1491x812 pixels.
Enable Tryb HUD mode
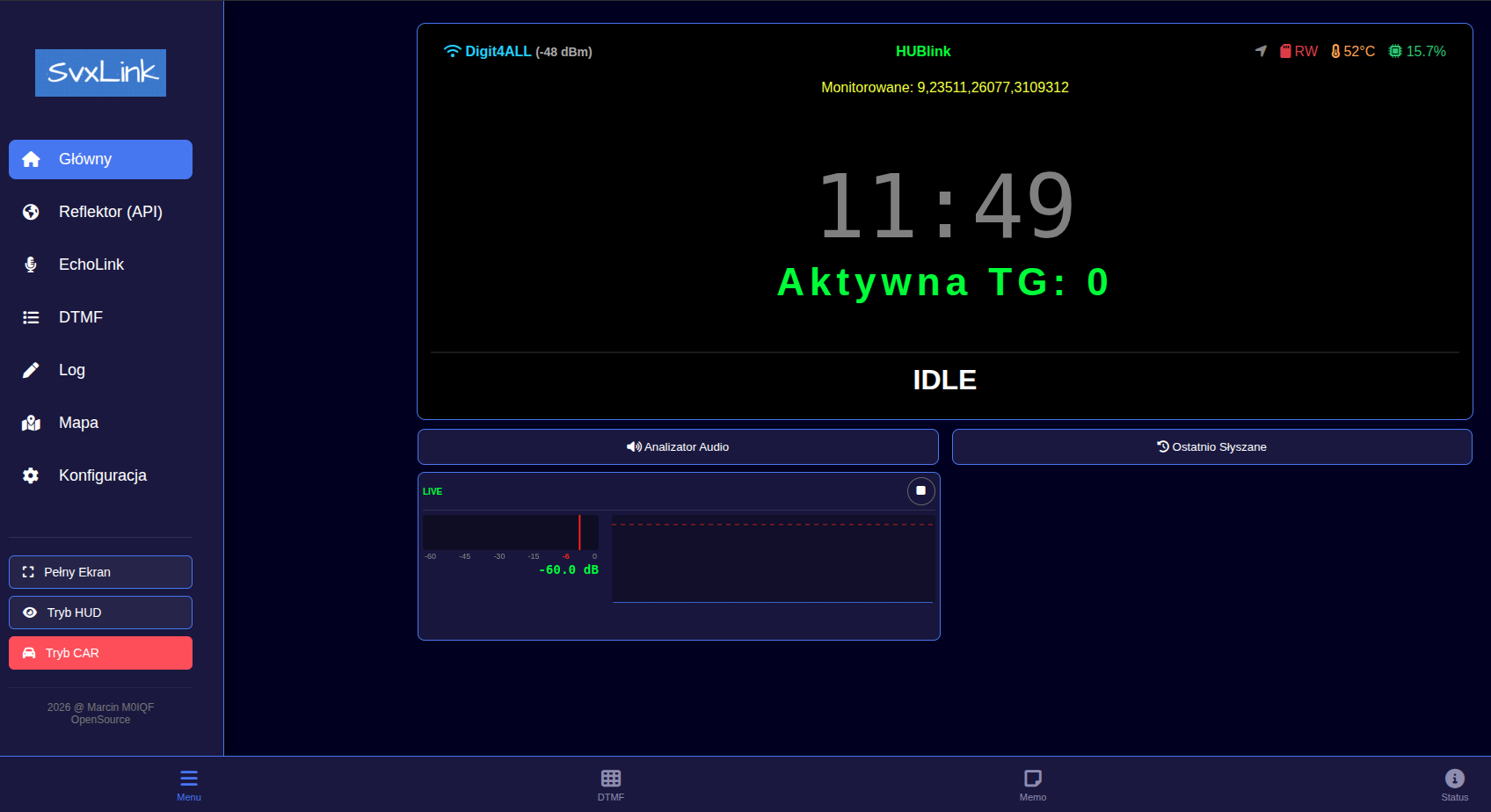[x=100, y=613]
